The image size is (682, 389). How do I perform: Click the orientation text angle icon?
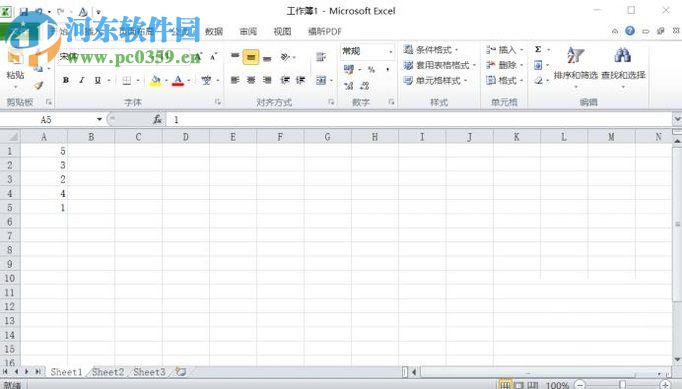pyautogui.click(x=285, y=57)
